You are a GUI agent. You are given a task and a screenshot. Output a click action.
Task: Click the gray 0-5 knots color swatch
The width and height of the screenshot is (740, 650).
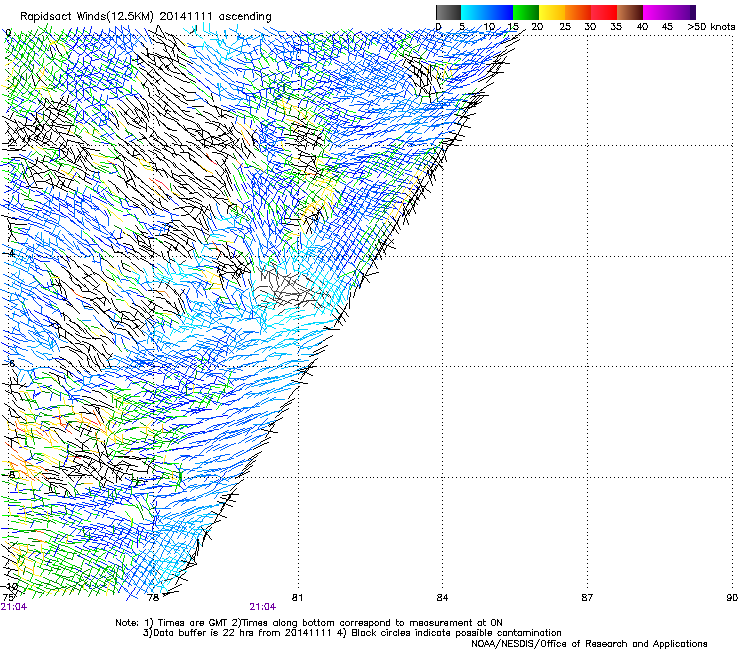coord(448,12)
